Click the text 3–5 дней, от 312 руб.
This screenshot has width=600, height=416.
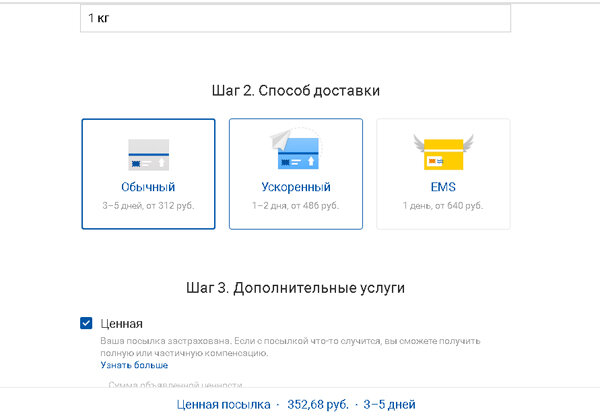(x=148, y=206)
